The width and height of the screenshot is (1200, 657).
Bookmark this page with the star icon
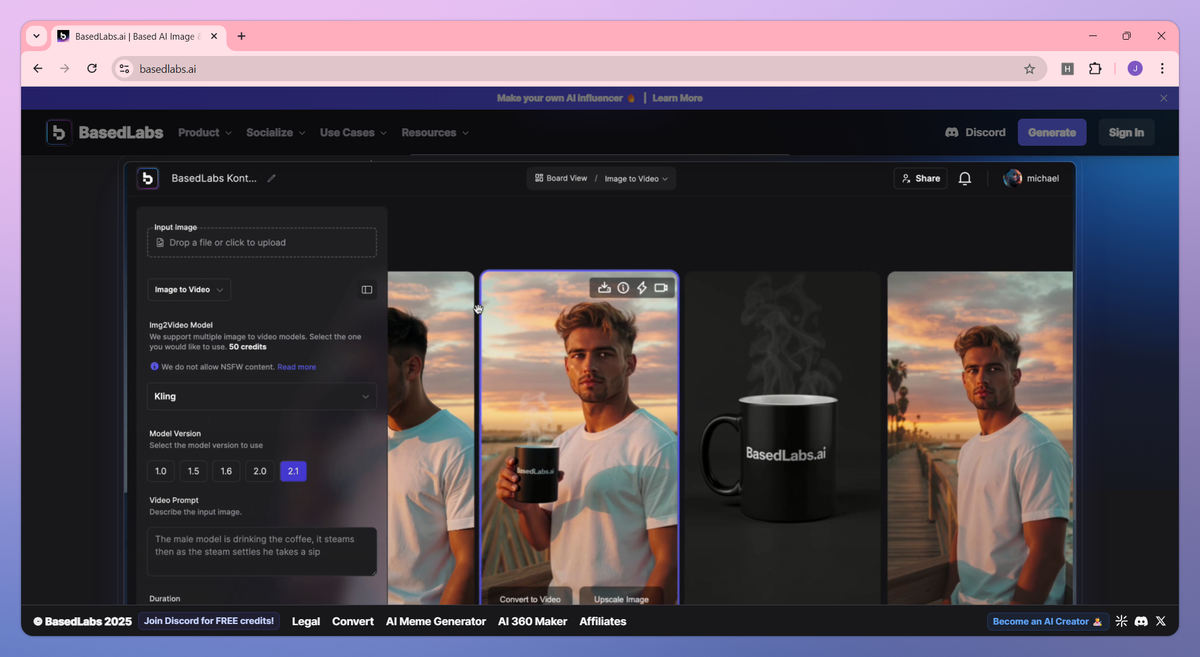coord(1029,69)
